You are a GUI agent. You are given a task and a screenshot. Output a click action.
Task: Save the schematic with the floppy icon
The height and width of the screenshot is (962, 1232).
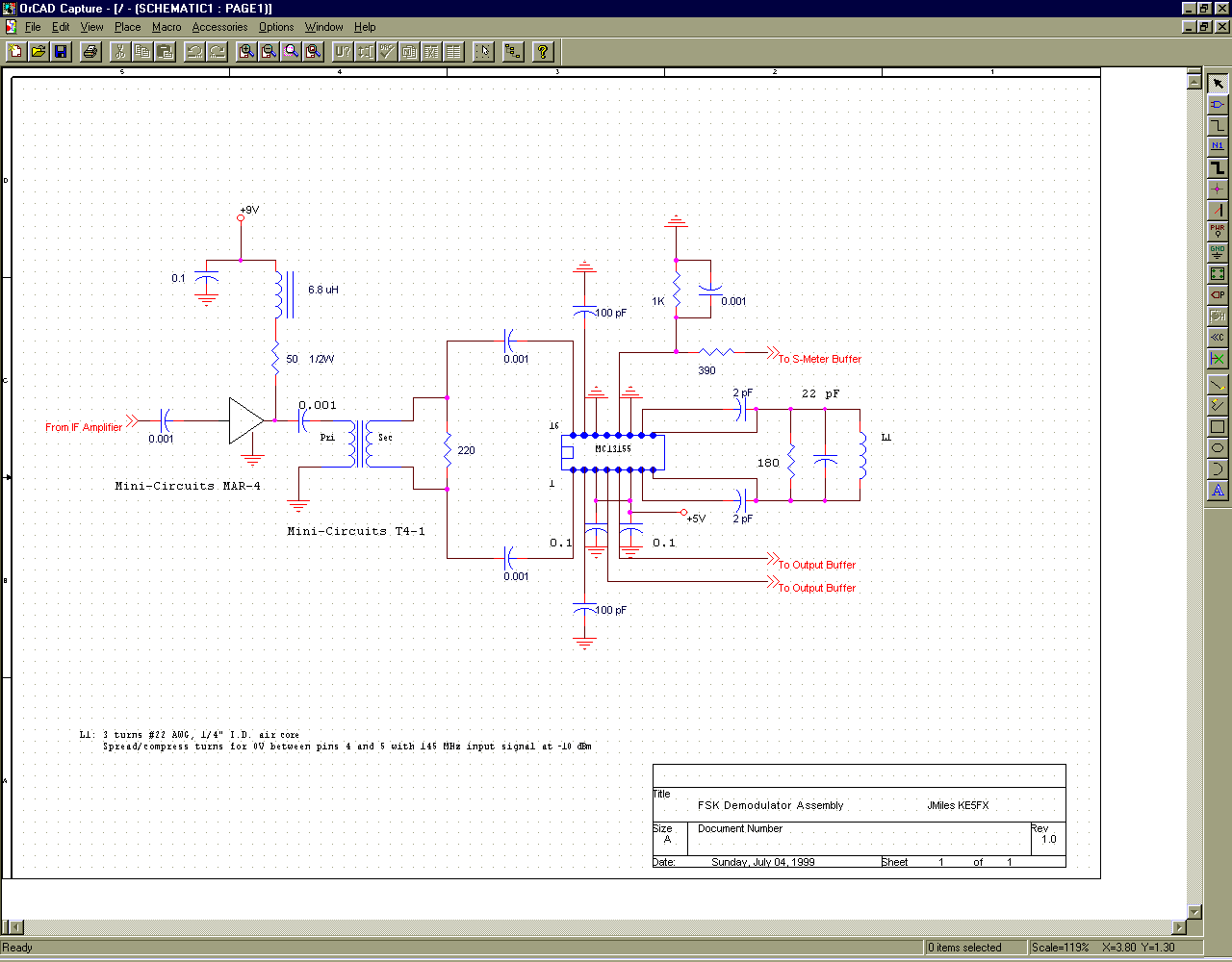tap(61, 51)
